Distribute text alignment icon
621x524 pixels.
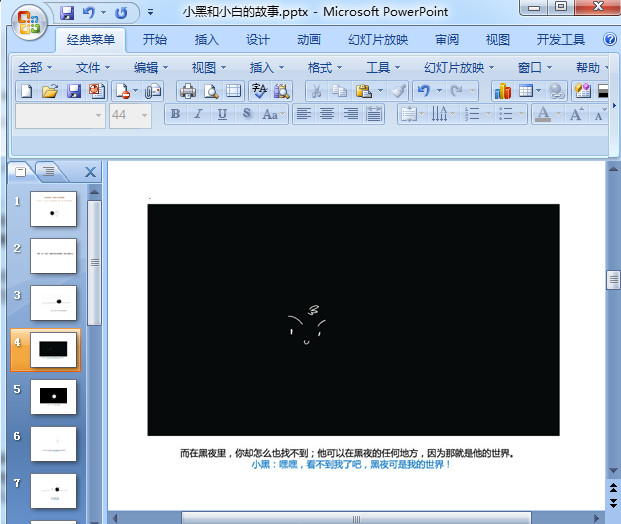click(374, 114)
